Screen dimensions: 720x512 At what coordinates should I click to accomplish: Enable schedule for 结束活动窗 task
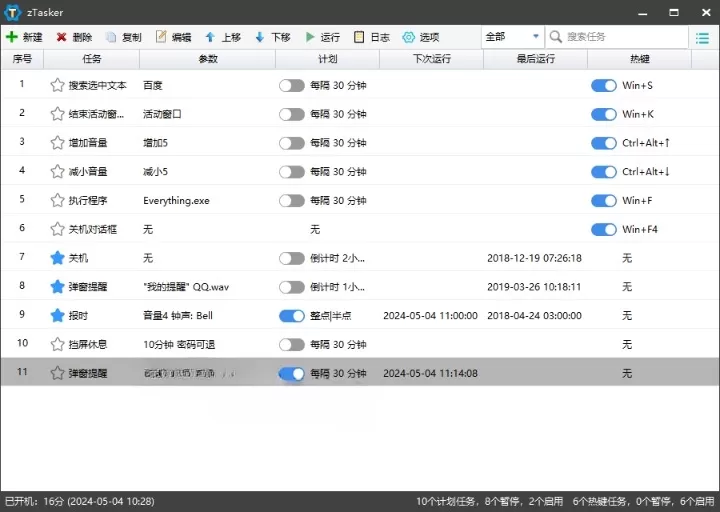[292, 114]
